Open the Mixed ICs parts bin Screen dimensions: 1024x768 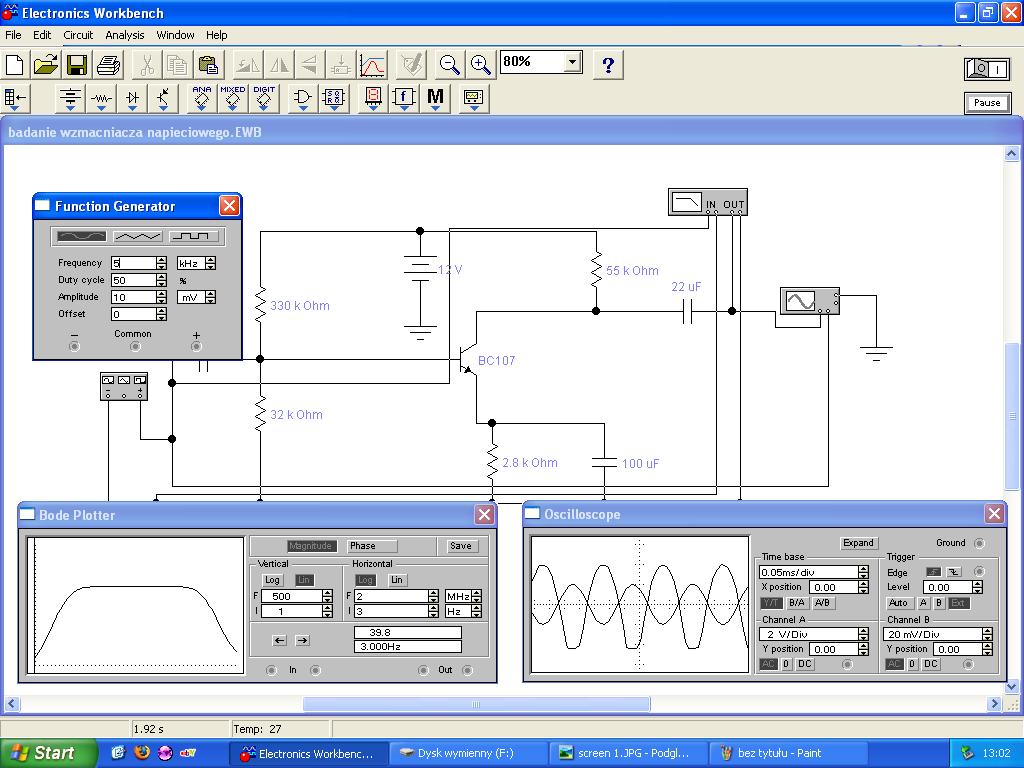point(232,99)
